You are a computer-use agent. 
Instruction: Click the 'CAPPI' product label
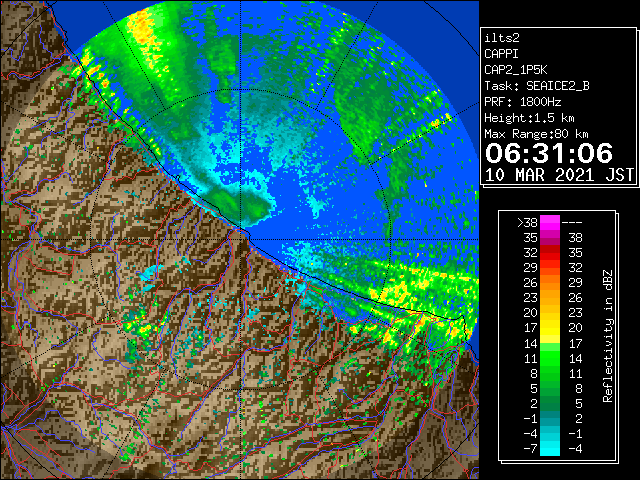pyautogui.click(x=502, y=54)
